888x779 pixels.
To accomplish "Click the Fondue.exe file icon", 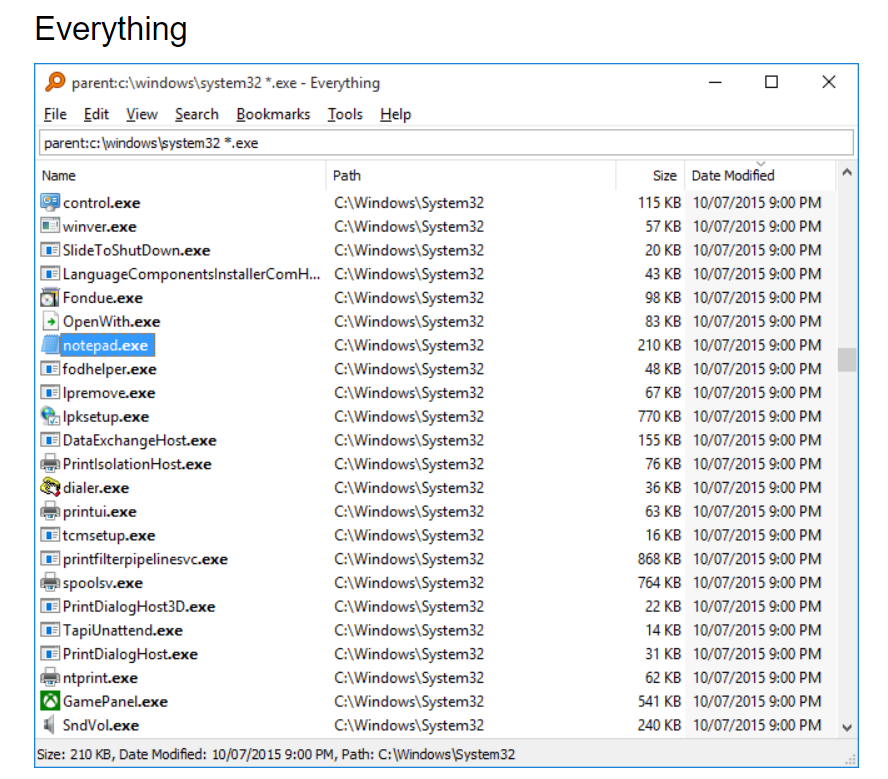I will (50, 298).
